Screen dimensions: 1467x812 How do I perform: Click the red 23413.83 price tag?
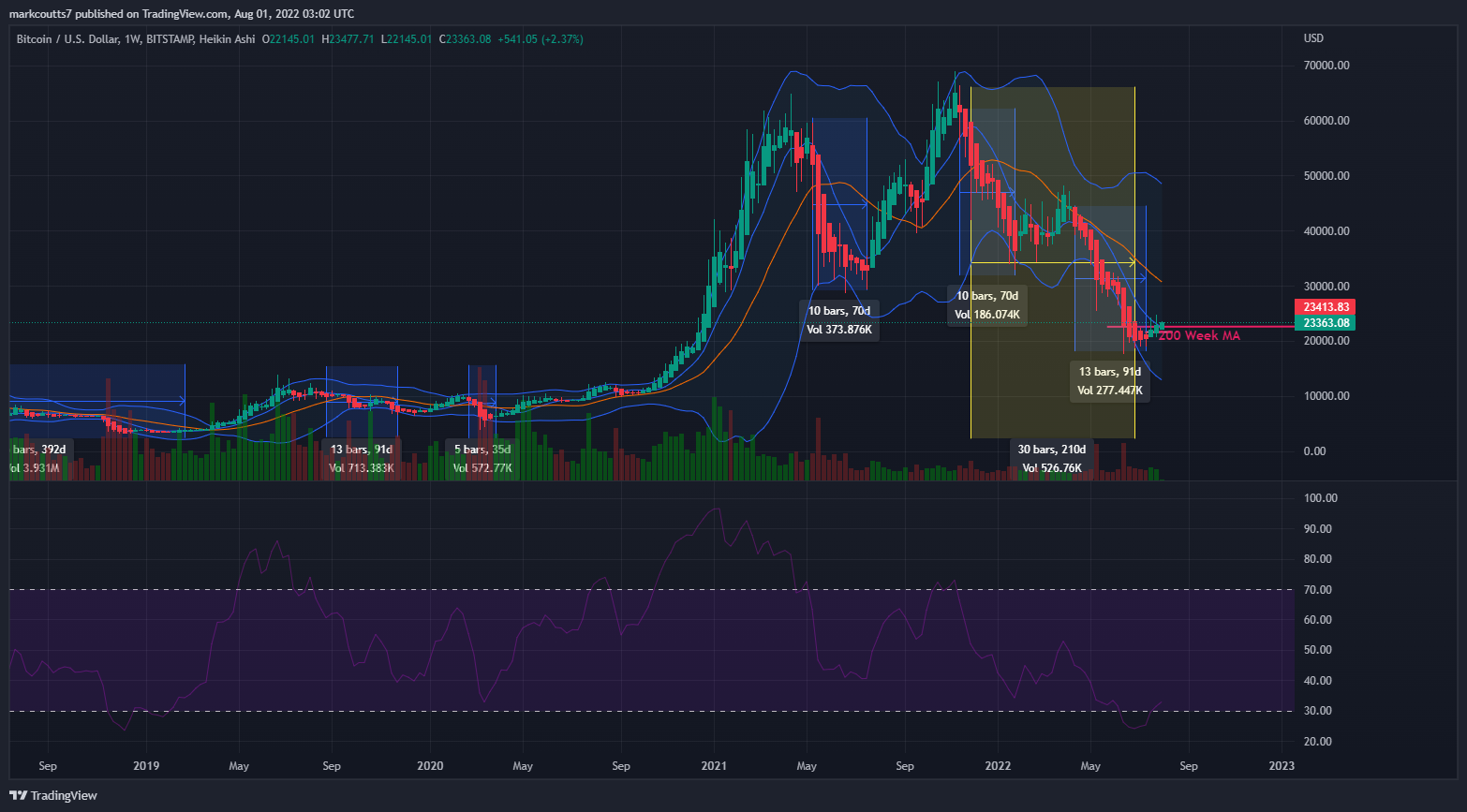point(1326,307)
